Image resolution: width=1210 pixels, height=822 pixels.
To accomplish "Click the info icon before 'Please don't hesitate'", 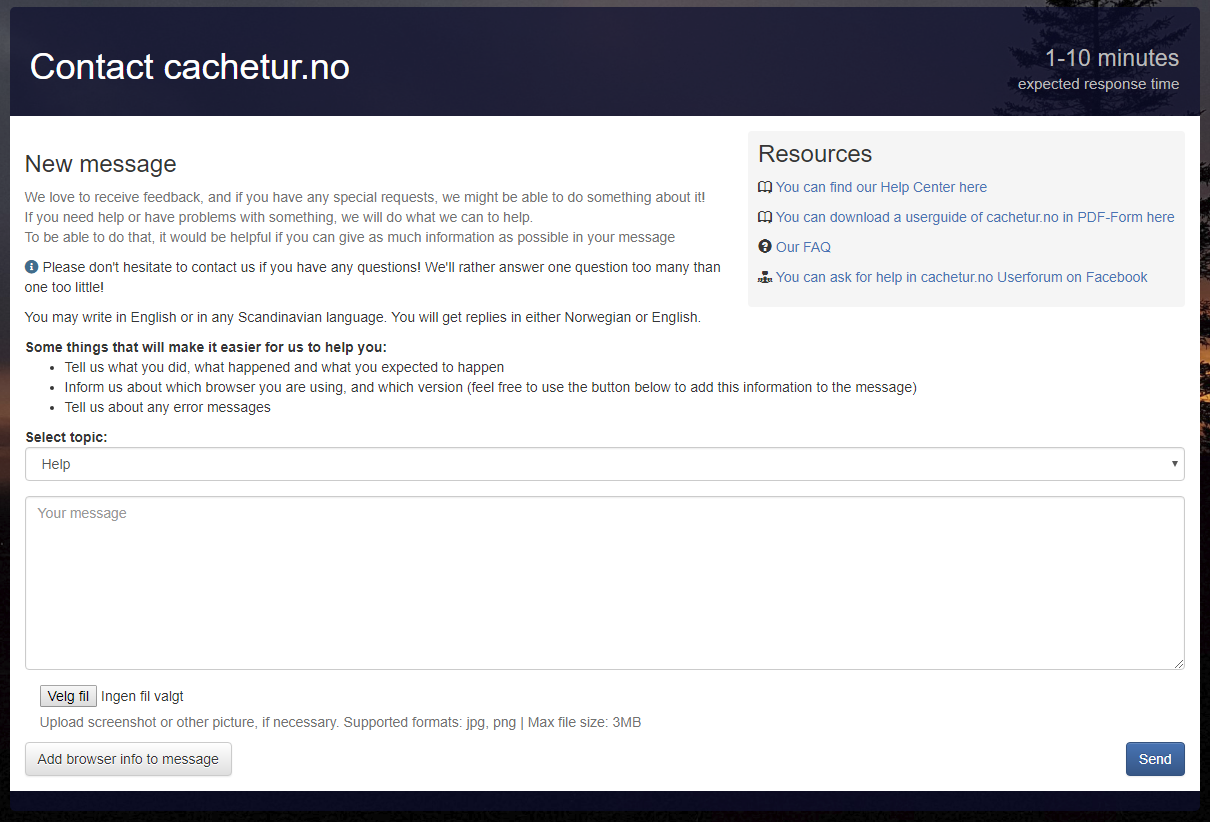I will click(x=32, y=267).
